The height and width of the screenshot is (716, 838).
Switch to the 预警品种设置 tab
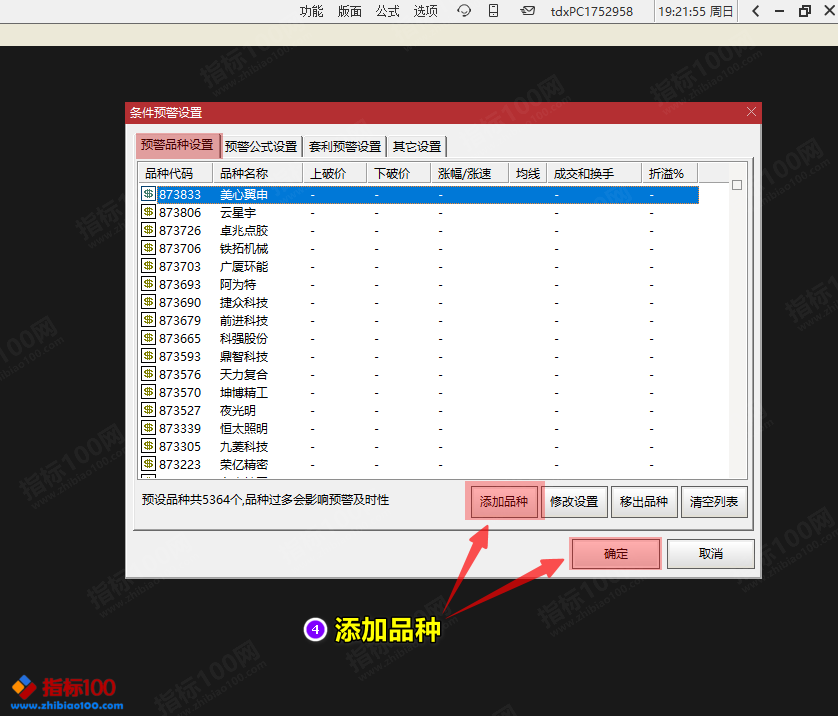pyautogui.click(x=177, y=145)
